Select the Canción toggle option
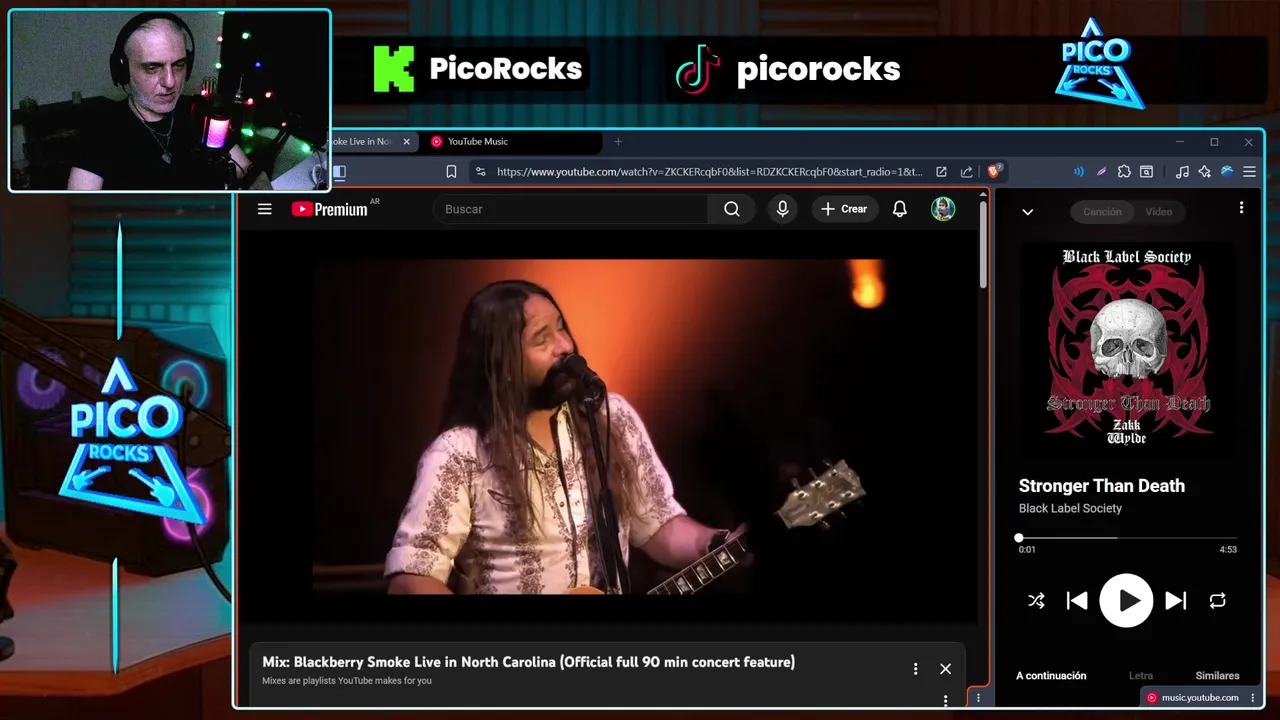The height and width of the screenshot is (720, 1280). tap(1102, 211)
